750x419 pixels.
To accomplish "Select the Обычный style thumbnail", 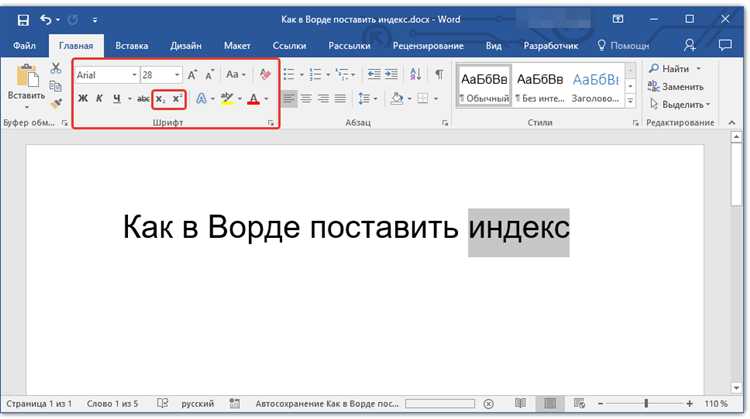I will [482, 86].
